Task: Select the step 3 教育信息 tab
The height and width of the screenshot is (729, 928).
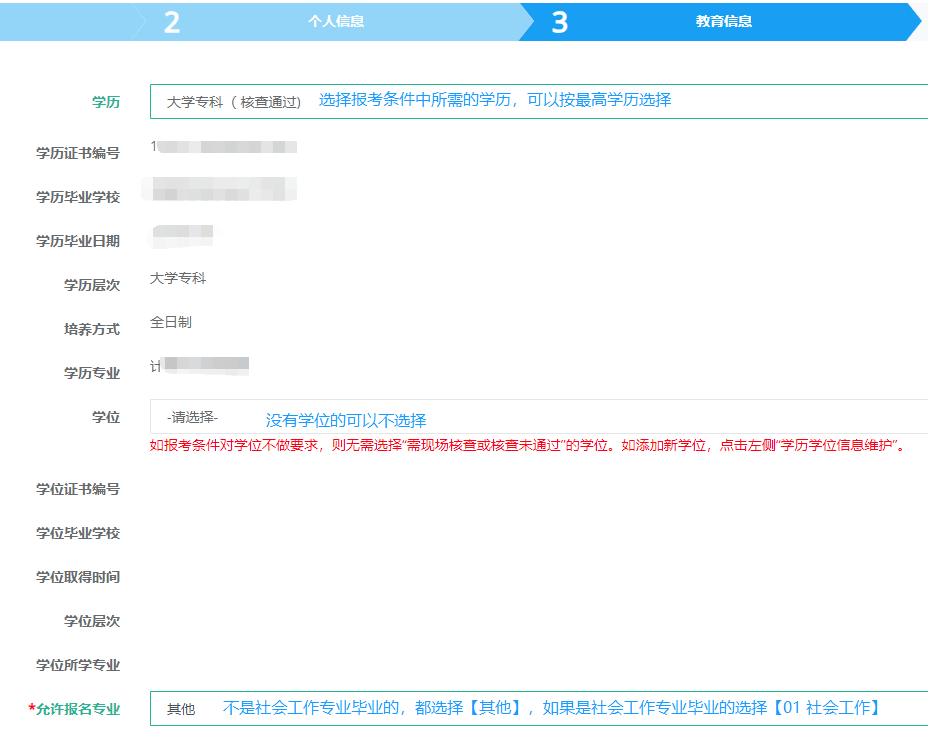Action: pyautogui.click(x=723, y=21)
